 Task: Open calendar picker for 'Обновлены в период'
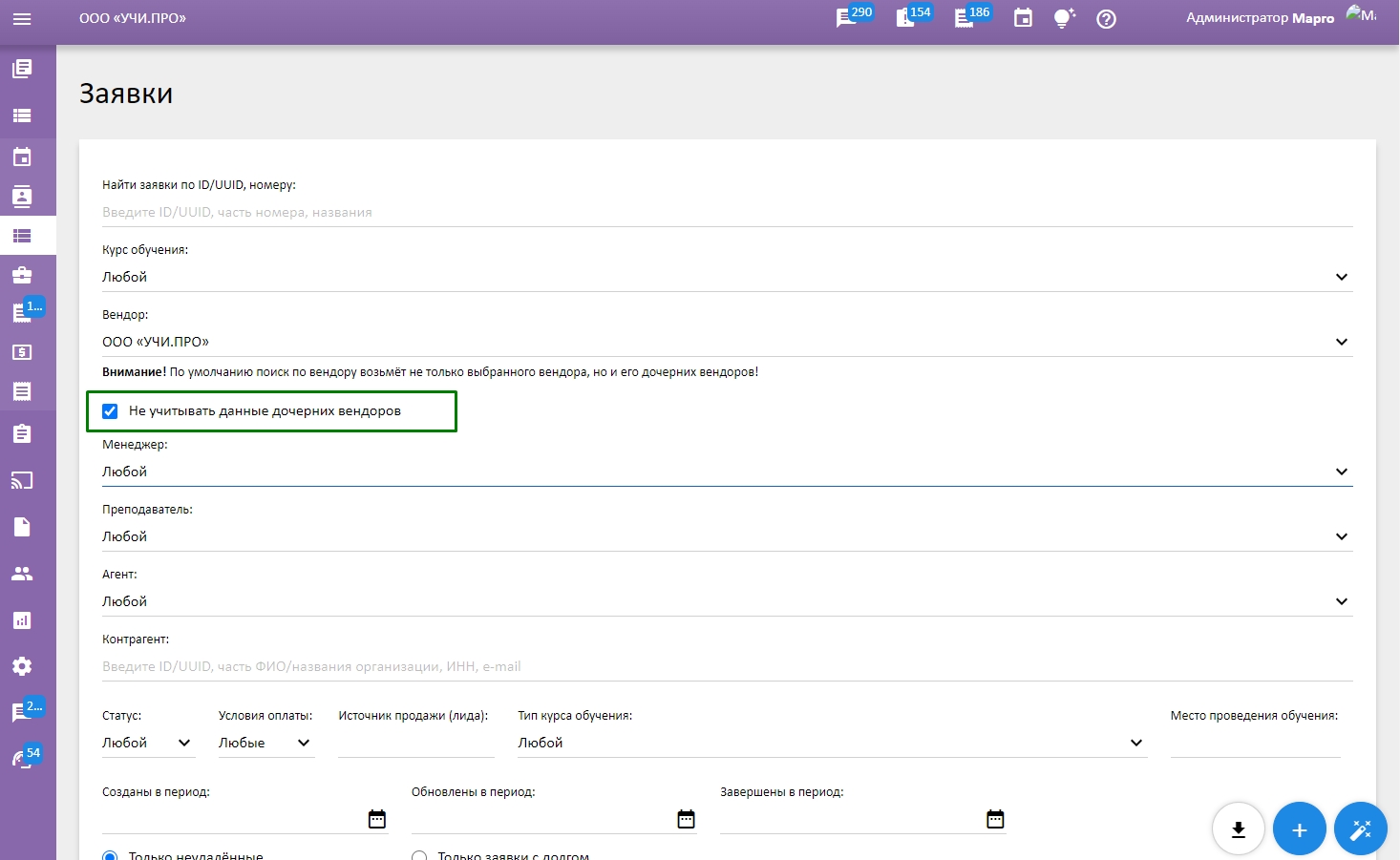click(x=686, y=819)
